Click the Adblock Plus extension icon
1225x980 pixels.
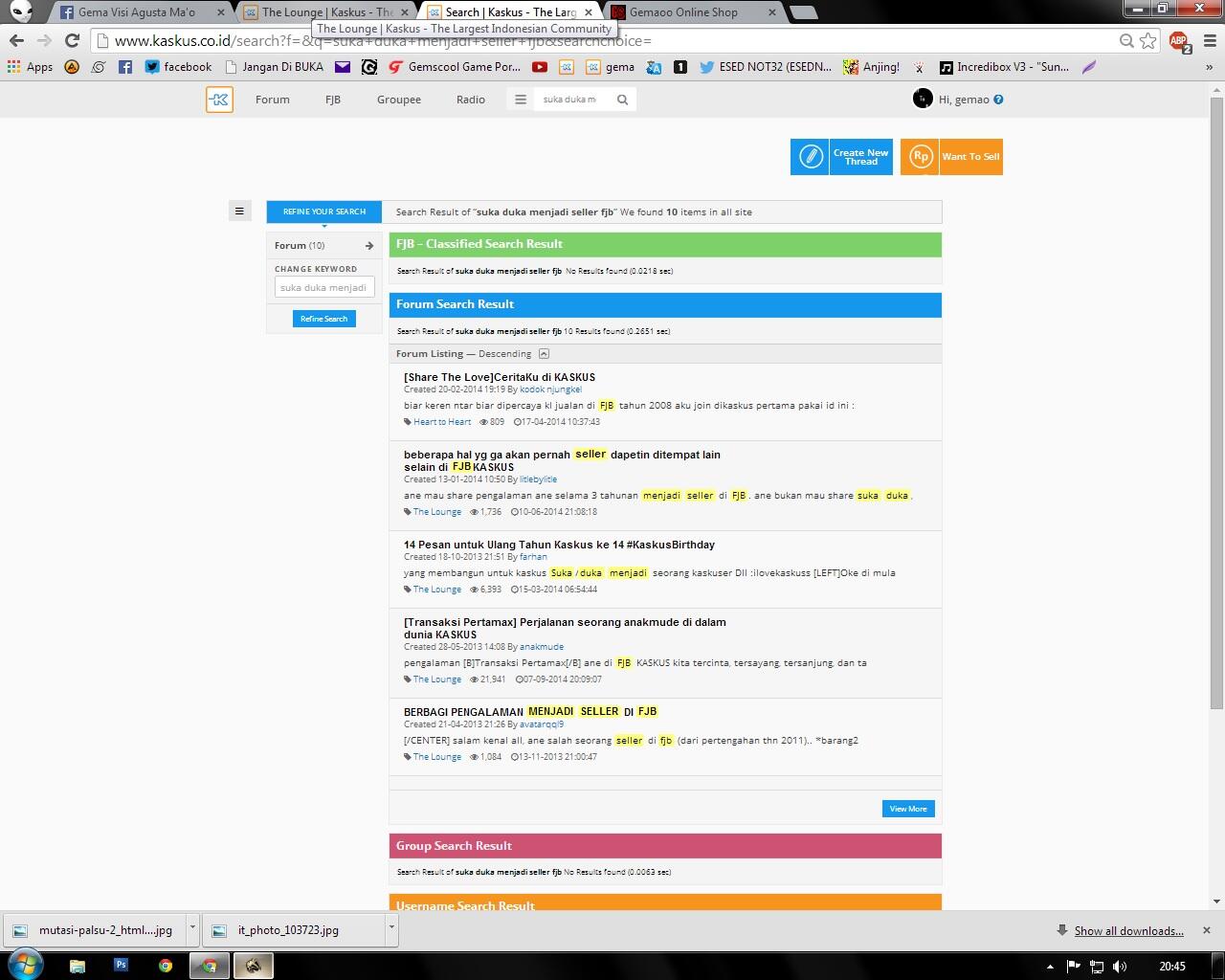[1179, 40]
